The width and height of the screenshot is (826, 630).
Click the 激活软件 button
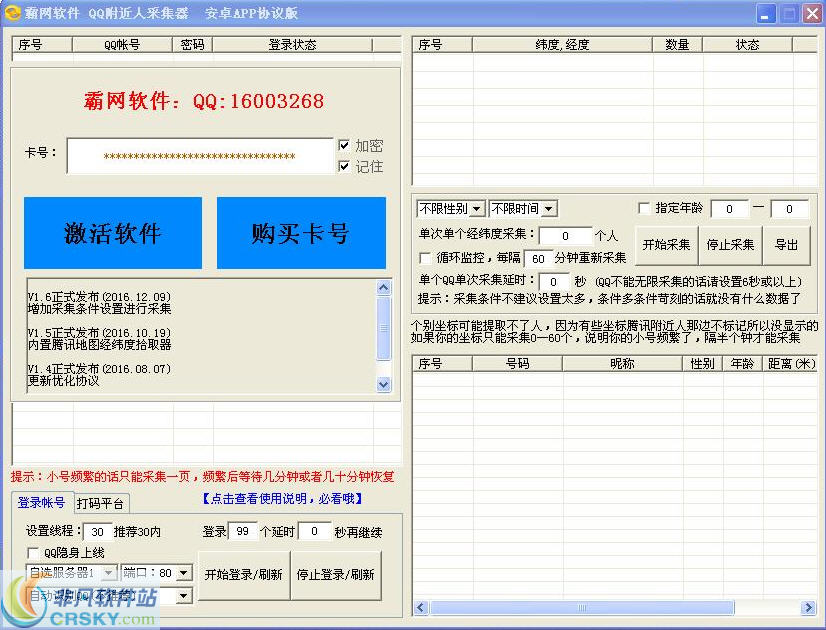pos(113,233)
